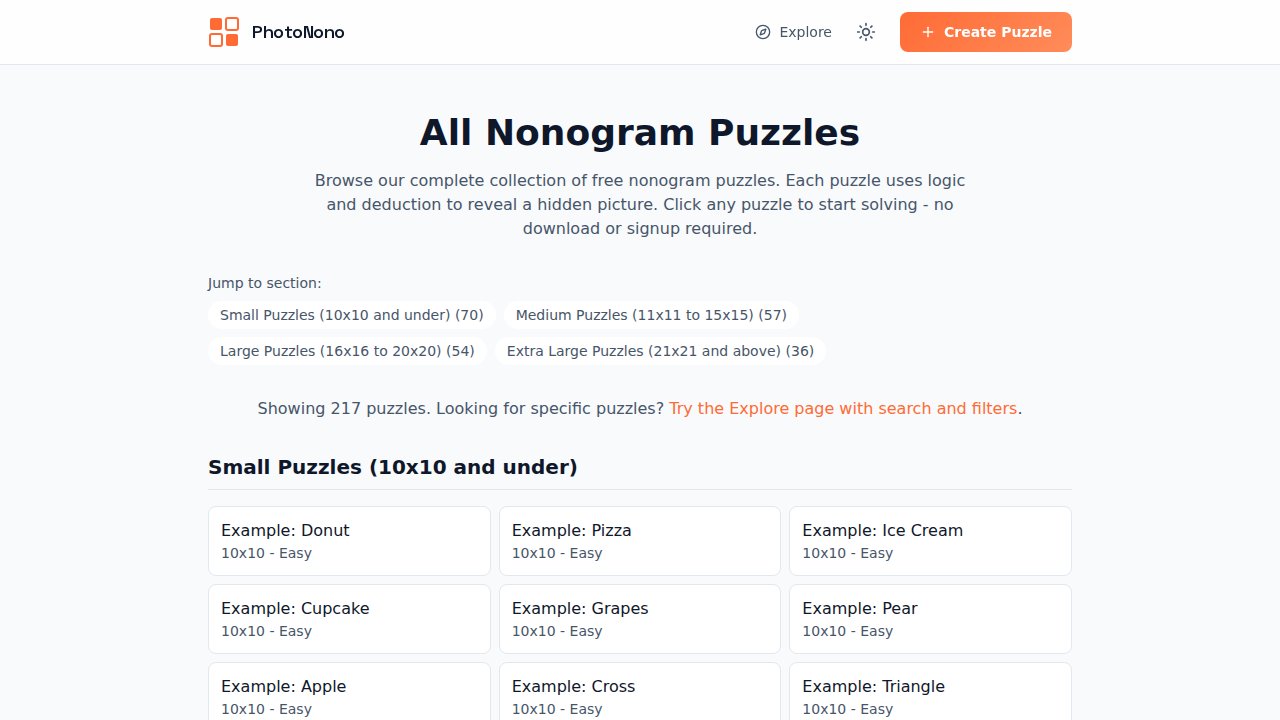The image size is (1280, 720).
Task: Click the plus icon in Create Puzzle
Action: click(x=928, y=32)
